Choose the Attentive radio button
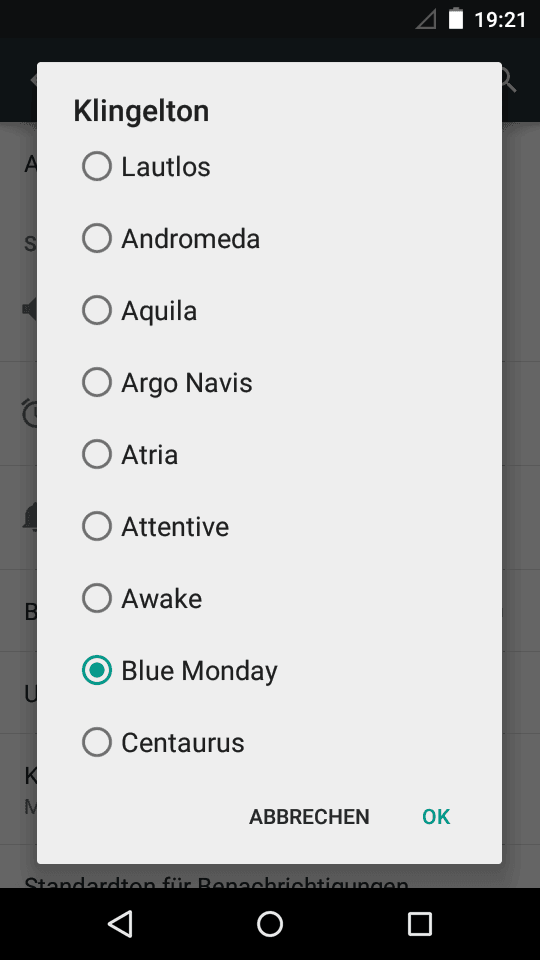Image resolution: width=540 pixels, height=960 pixels. click(97, 526)
